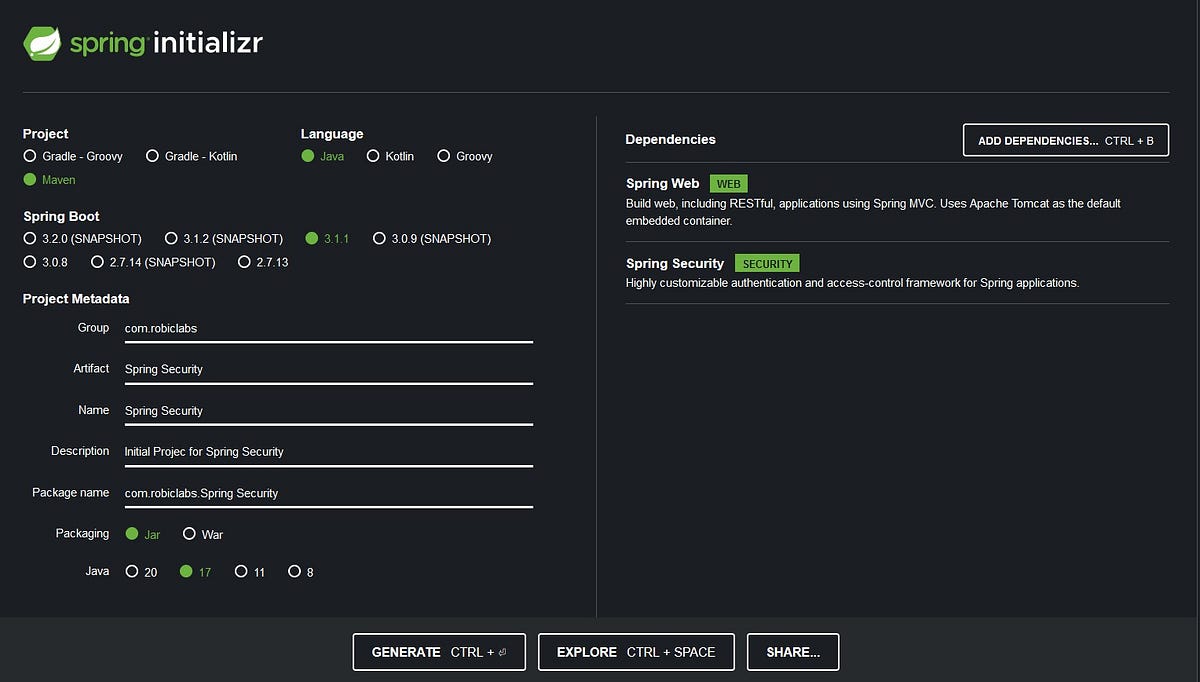Focus the Name input field
The height and width of the screenshot is (682, 1200).
pos(328,411)
